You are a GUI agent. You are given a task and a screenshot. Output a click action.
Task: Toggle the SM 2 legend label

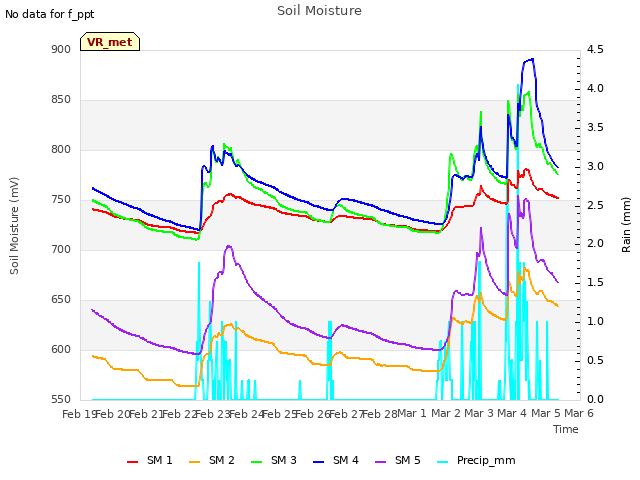pos(222,460)
